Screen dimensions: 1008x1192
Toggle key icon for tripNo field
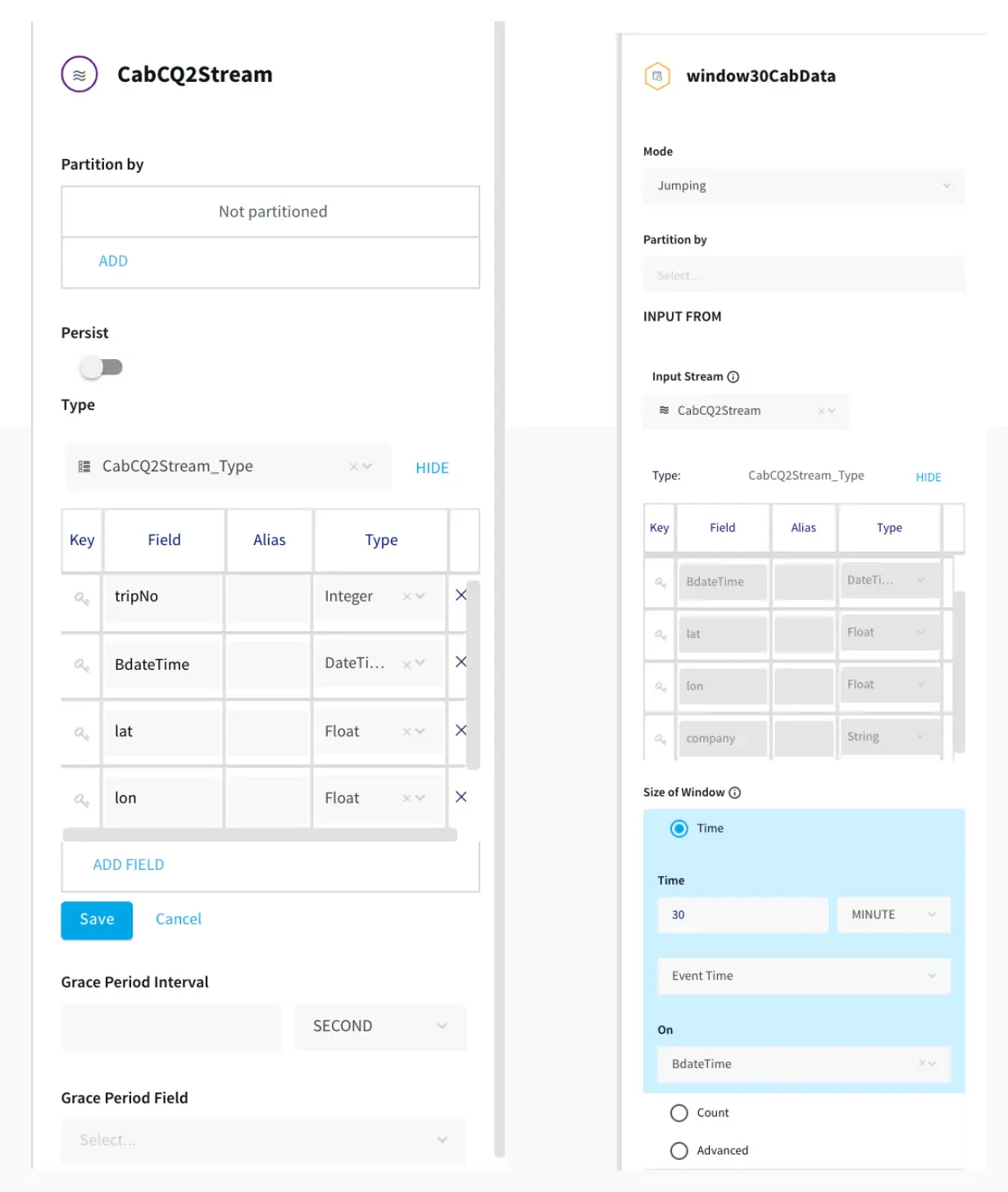[81, 598]
